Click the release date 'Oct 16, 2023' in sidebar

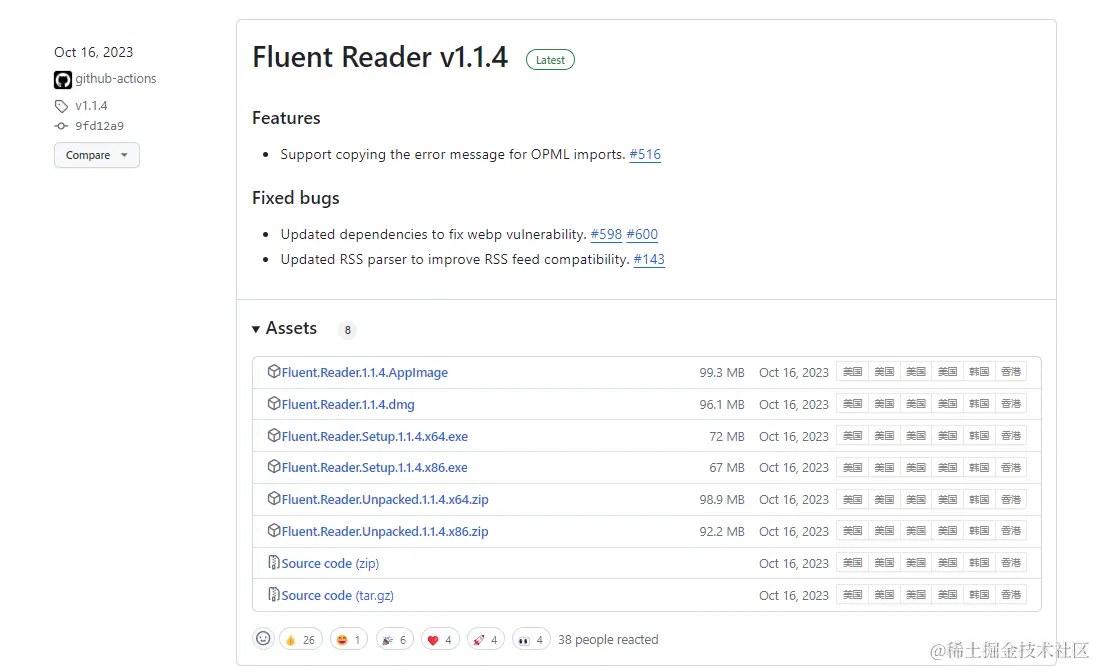point(94,52)
